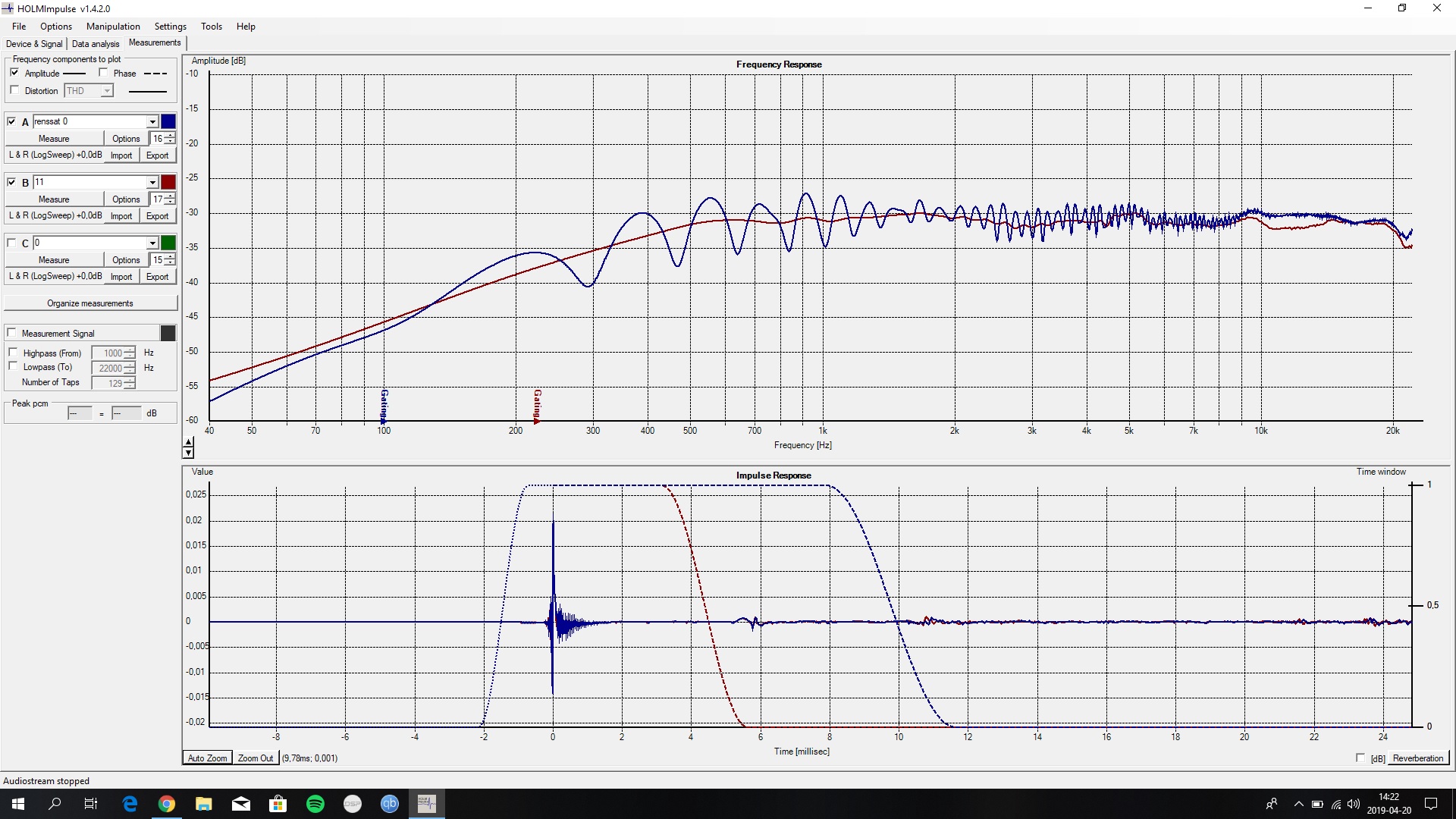Screen dimensions: 1456x819
Task: Open People icon in system tray
Action: tap(1272, 804)
